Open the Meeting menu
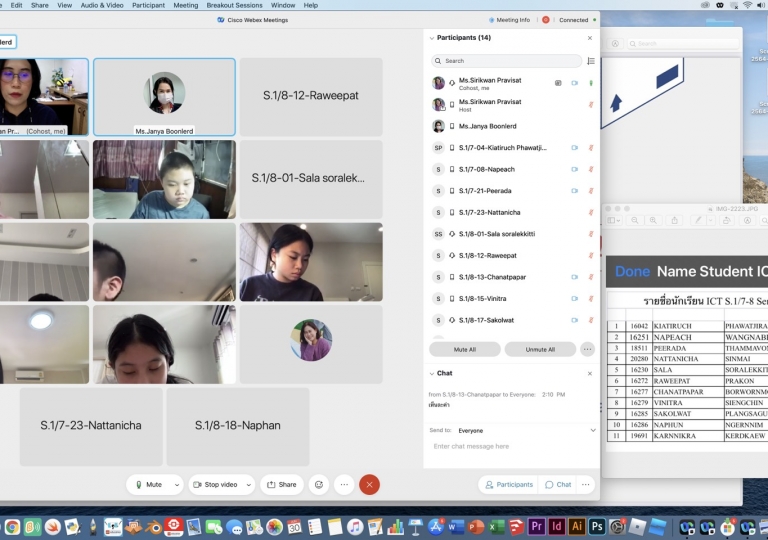 [186, 5]
